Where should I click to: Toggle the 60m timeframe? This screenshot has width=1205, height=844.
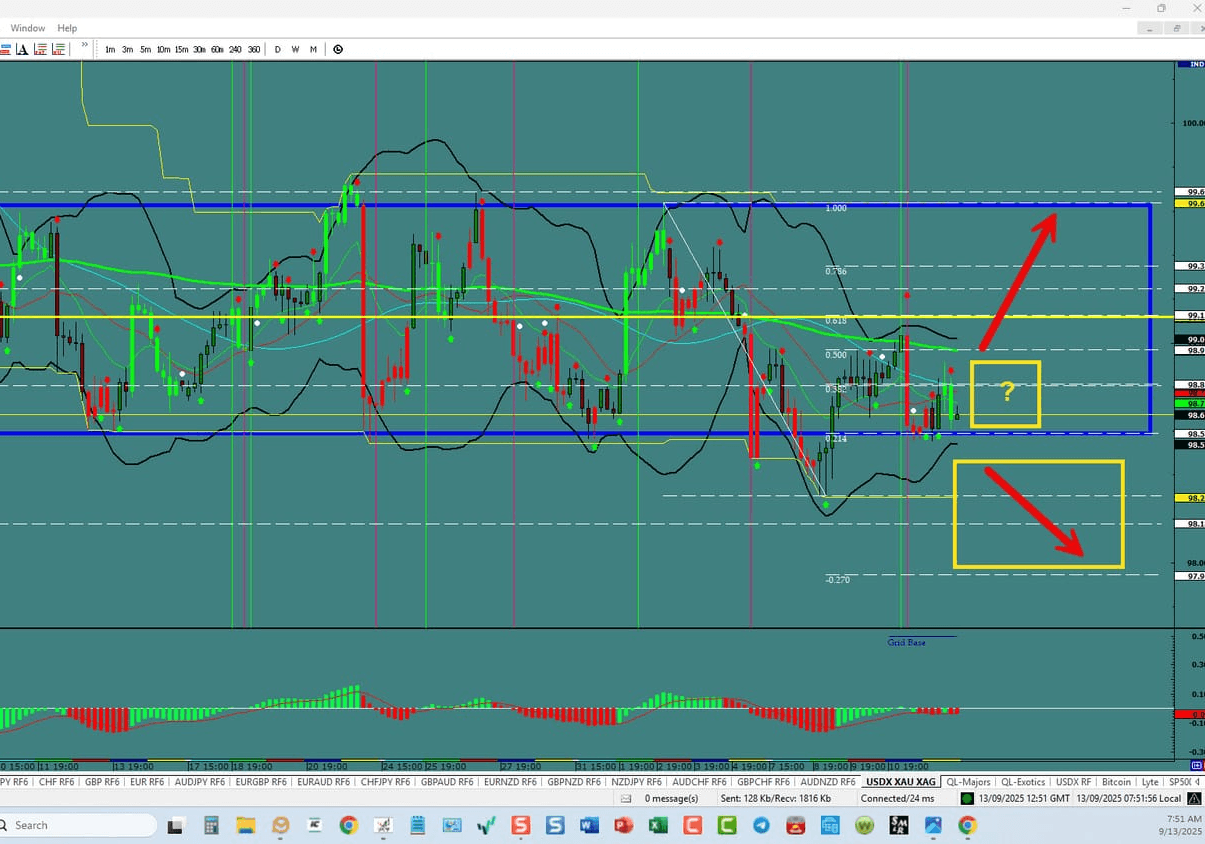pos(218,49)
